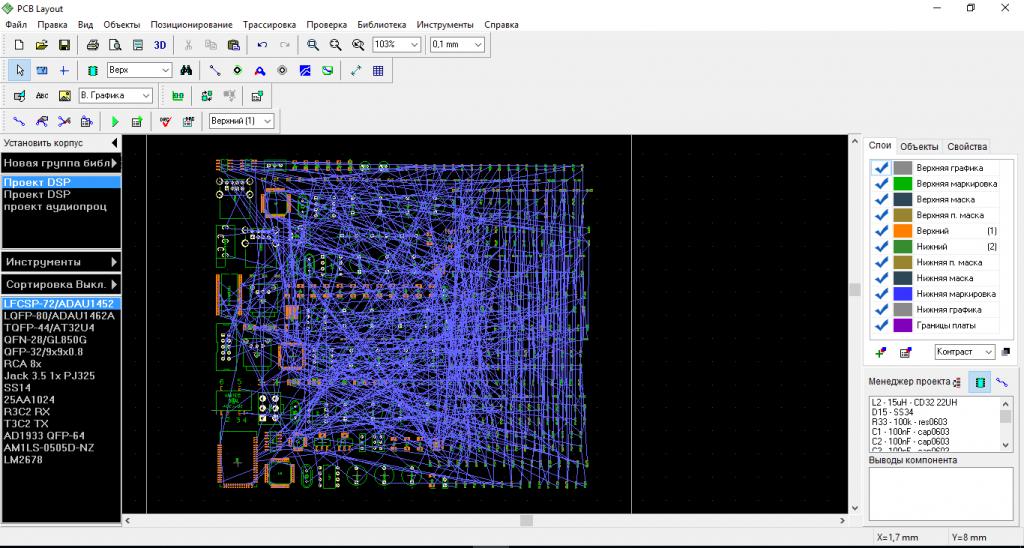Click the Open folder icon
The width and height of the screenshot is (1024, 548).
point(42,45)
